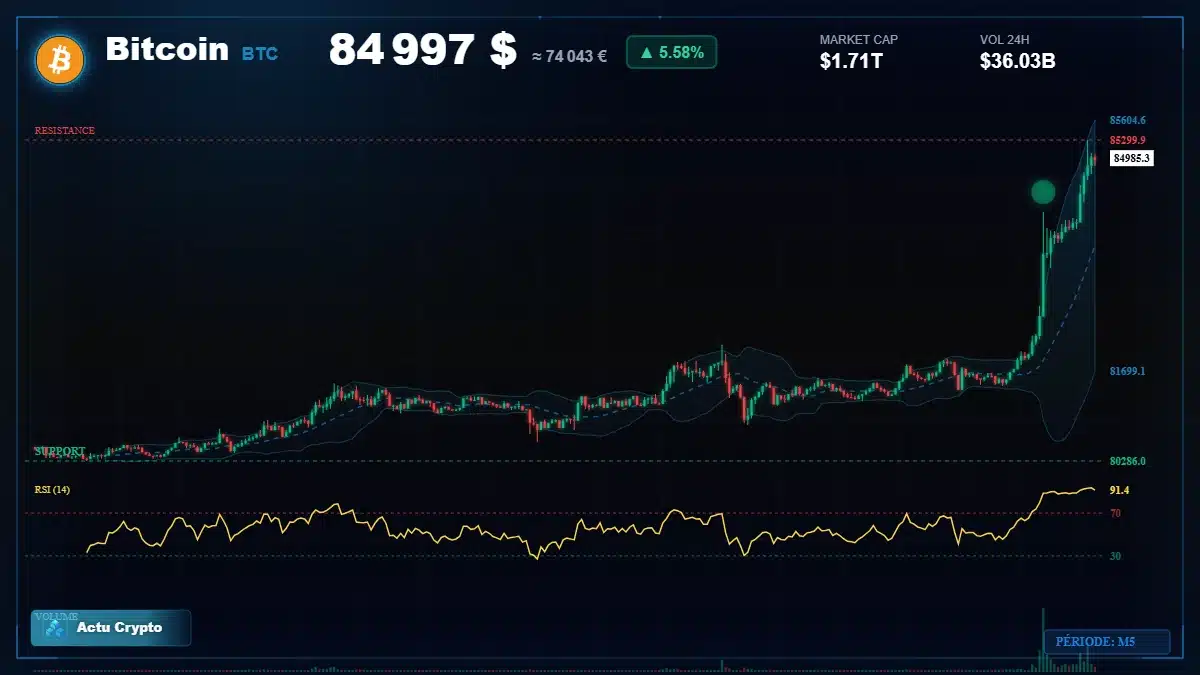Click the Actu Crypto badge
Viewport: 1200px width, 675px height.
pyautogui.click(x=111, y=628)
